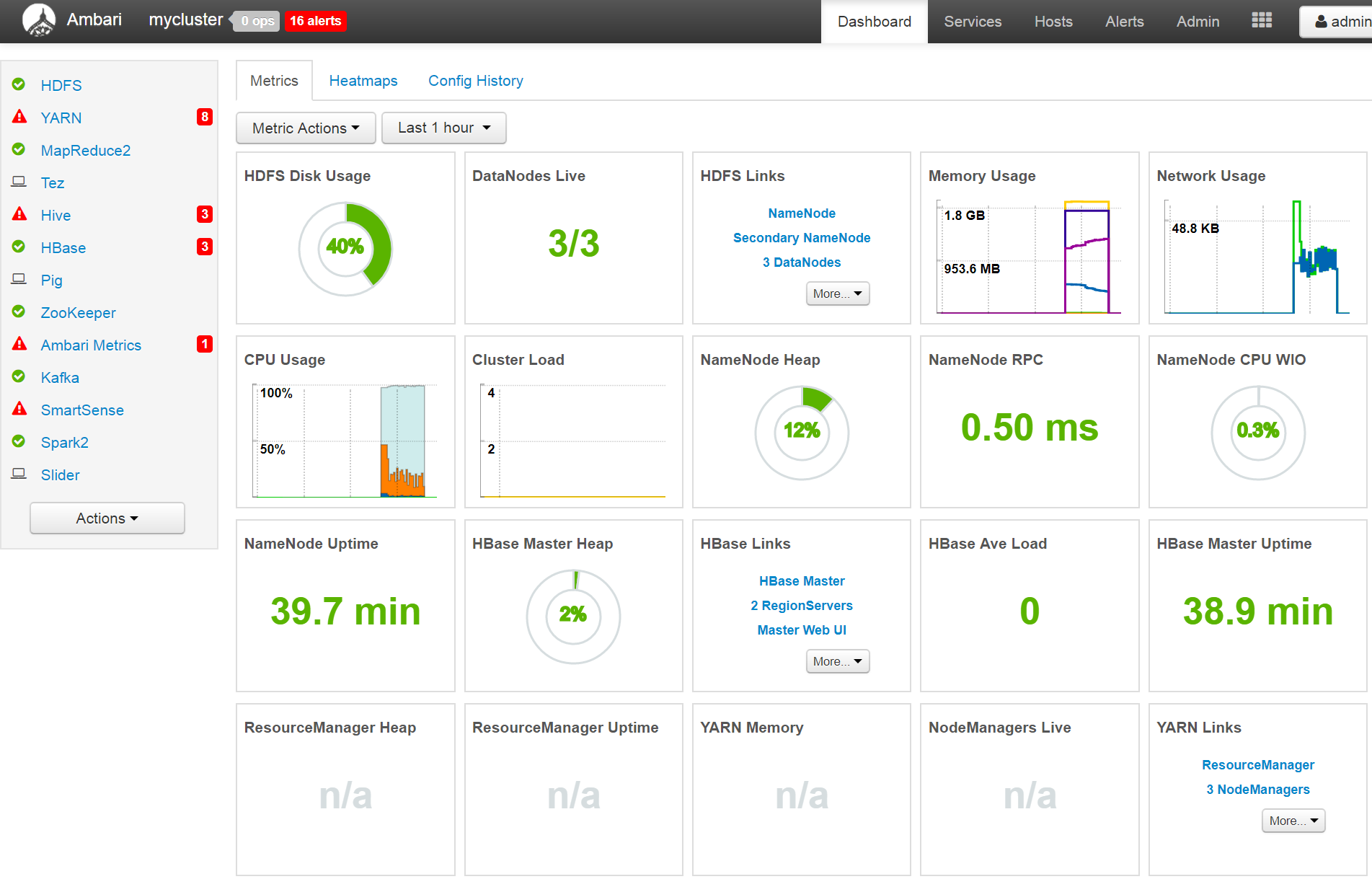Click the HBase Master Heap 2% gauge

click(x=573, y=617)
